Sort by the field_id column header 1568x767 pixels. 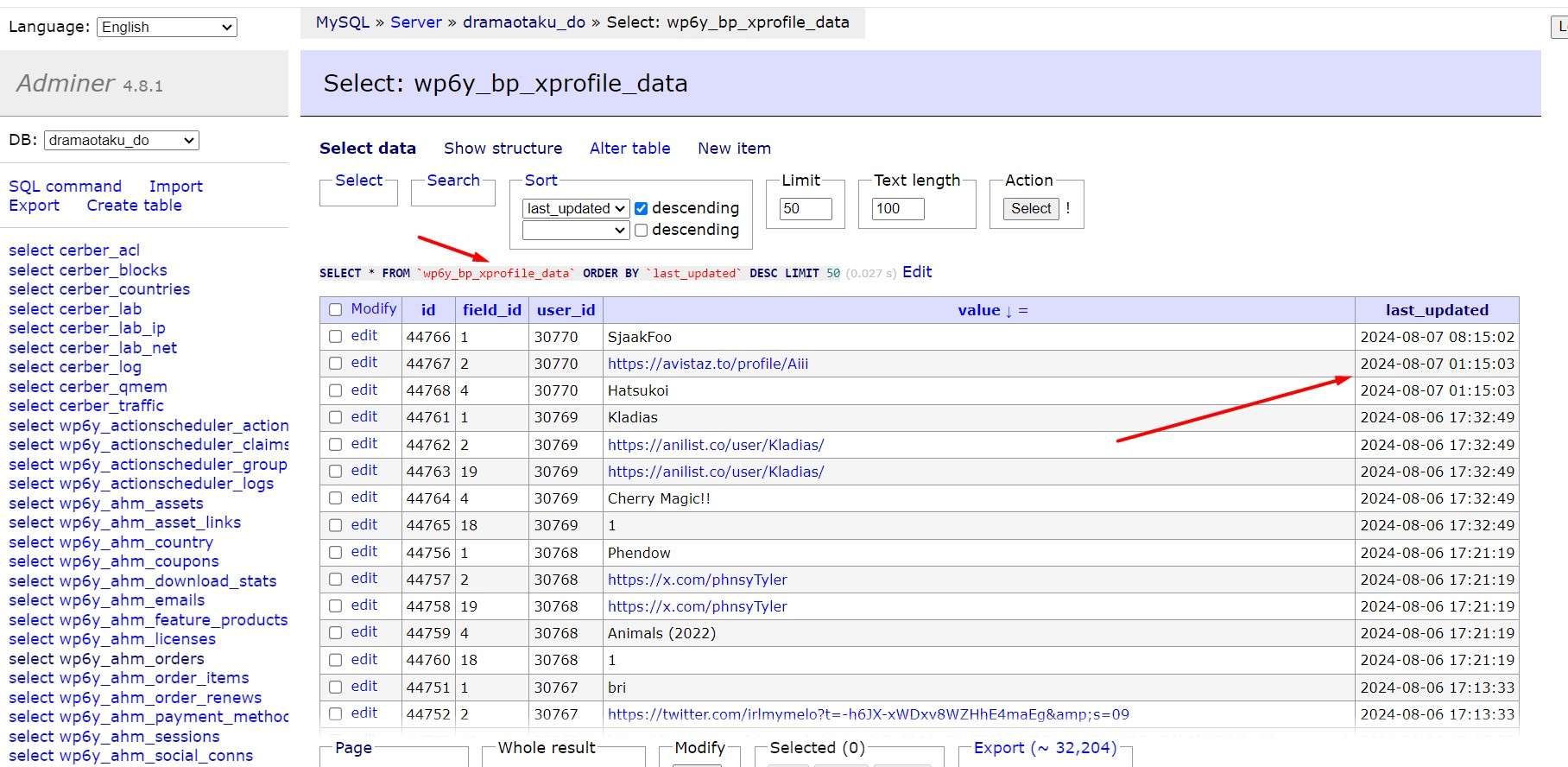tap(492, 310)
